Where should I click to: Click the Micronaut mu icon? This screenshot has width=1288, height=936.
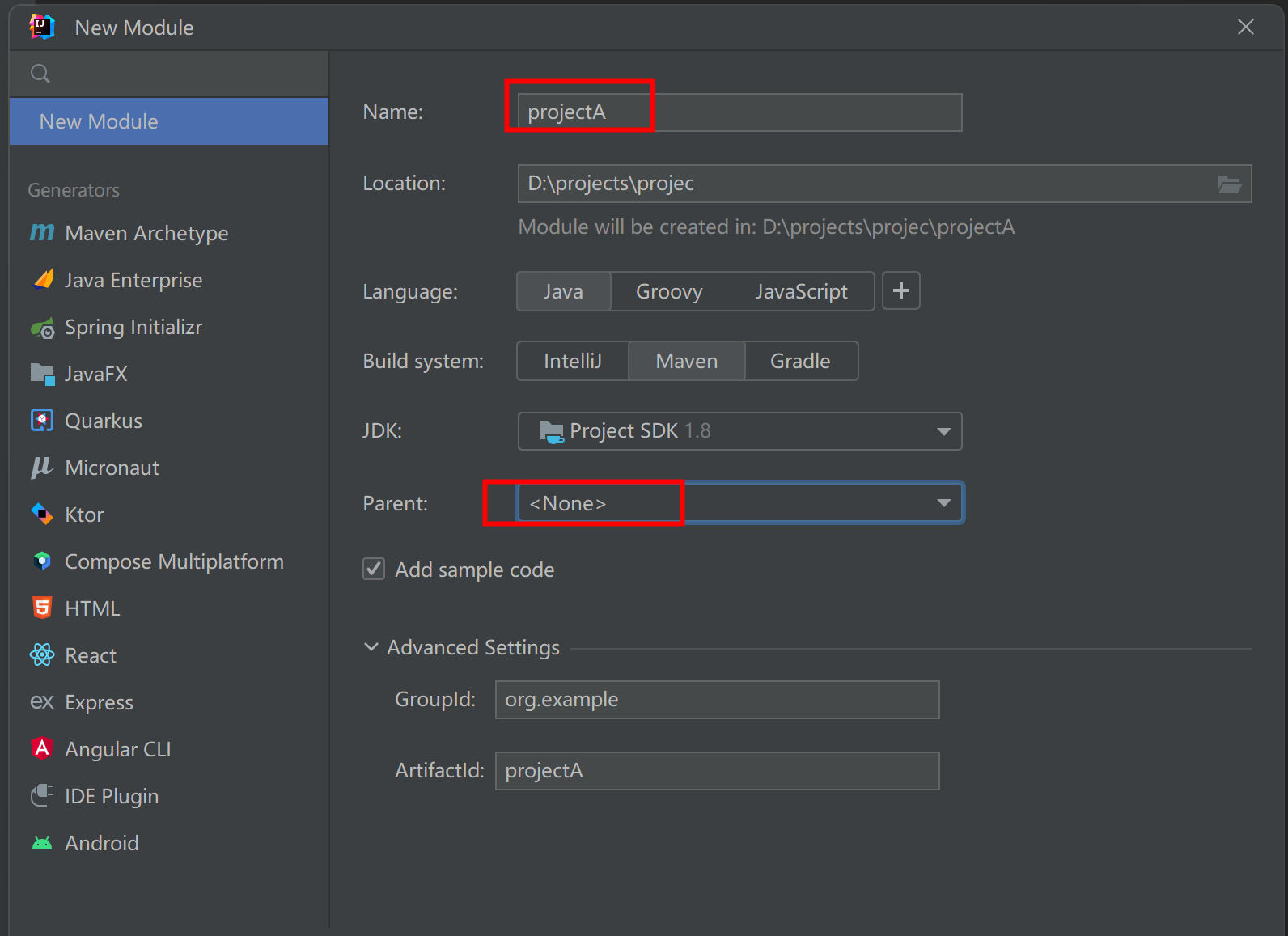(42, 468)
